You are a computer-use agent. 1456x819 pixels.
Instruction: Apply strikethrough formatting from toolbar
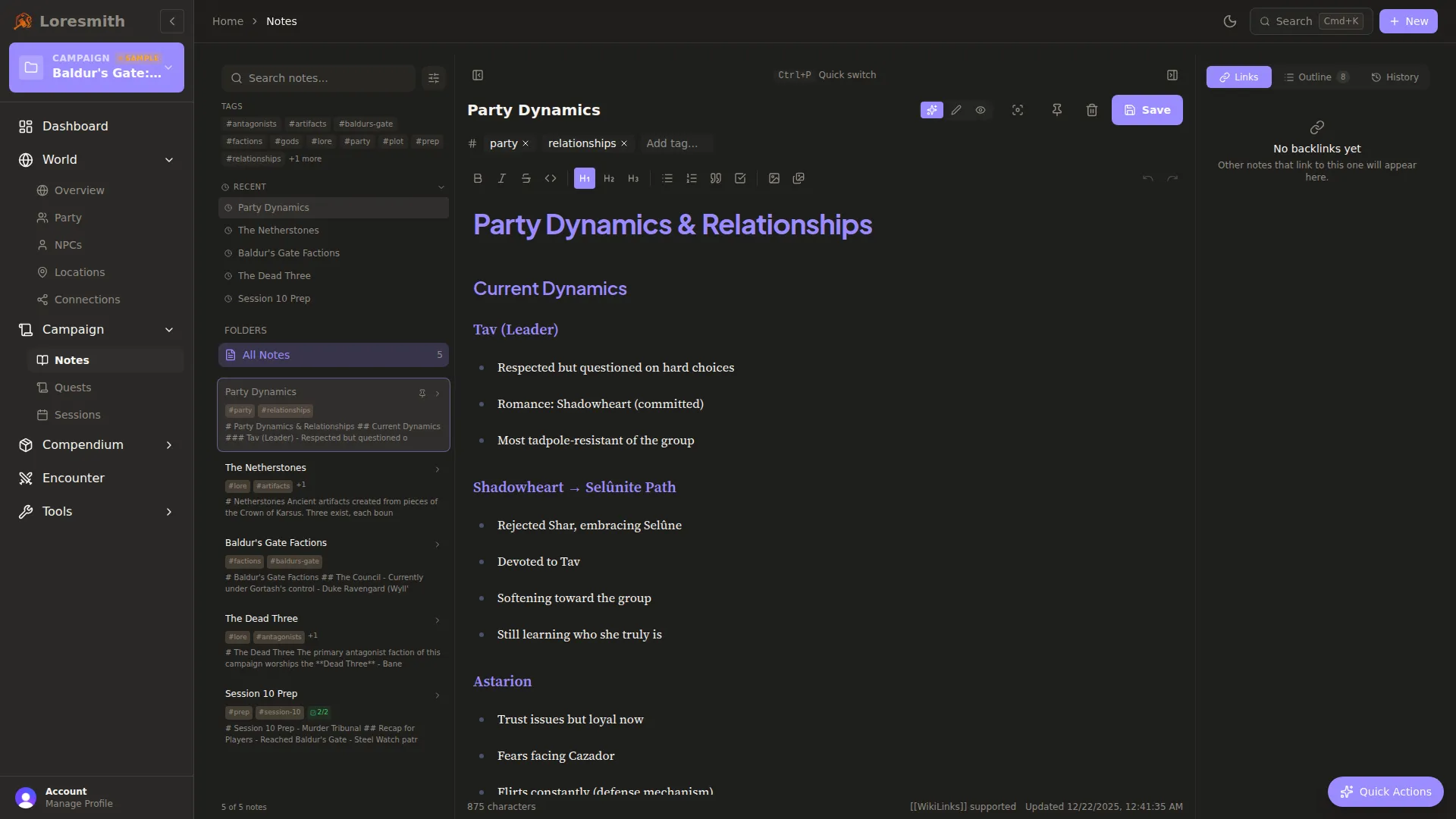coord(526,178)
